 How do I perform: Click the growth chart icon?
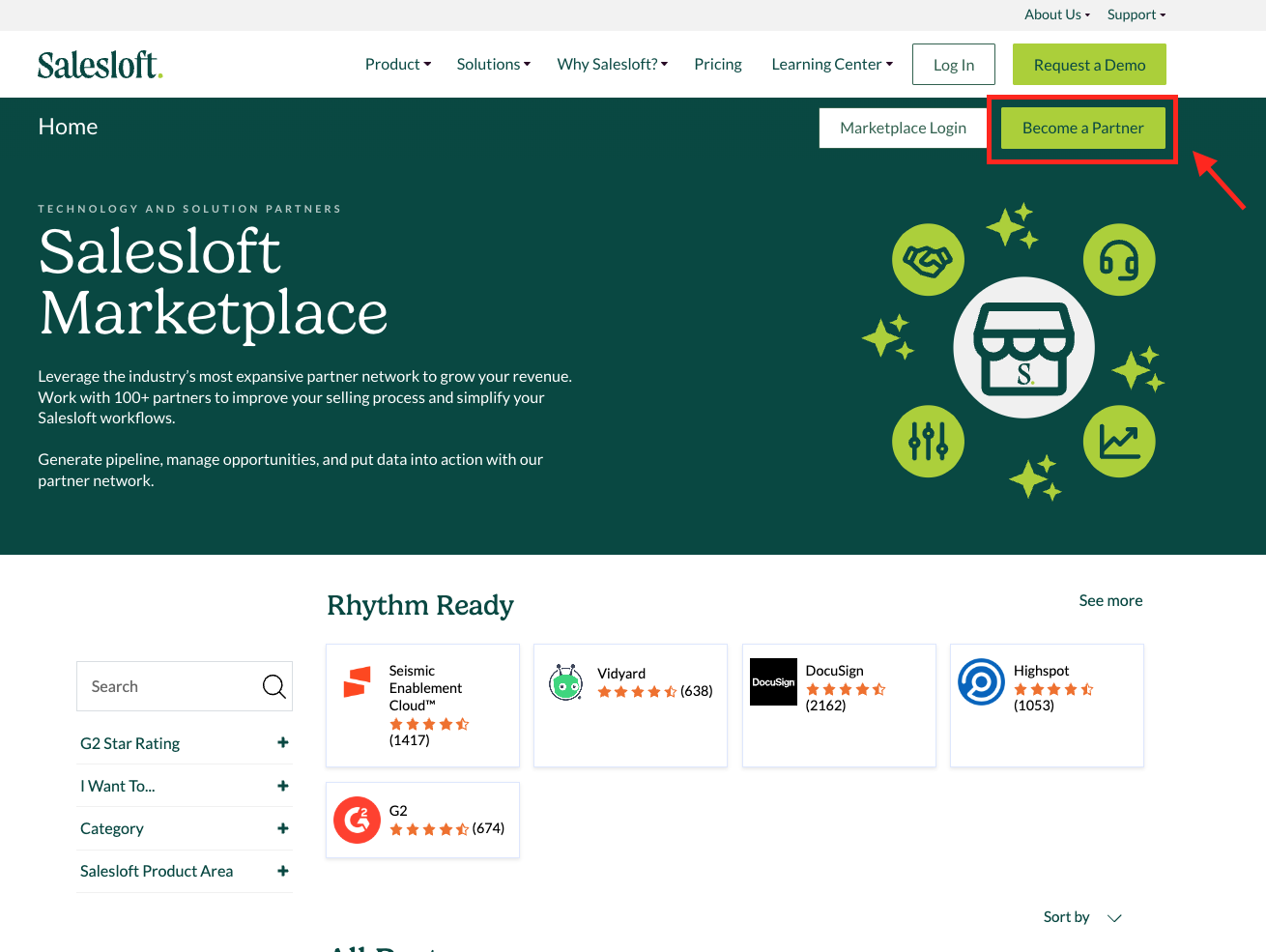pos(1119,442)
